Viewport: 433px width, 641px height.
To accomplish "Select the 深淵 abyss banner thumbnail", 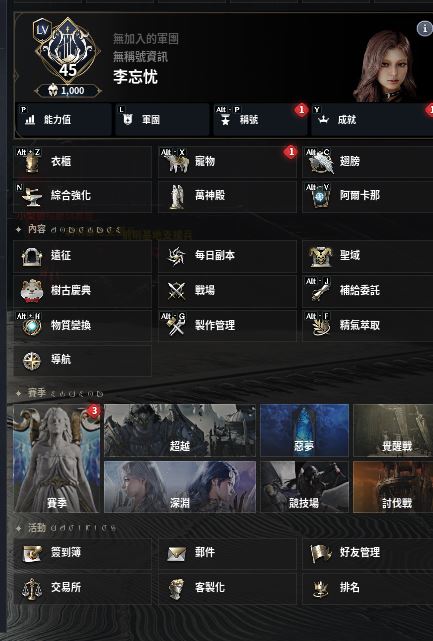I will pyautogui.click(x=180, y=487).
